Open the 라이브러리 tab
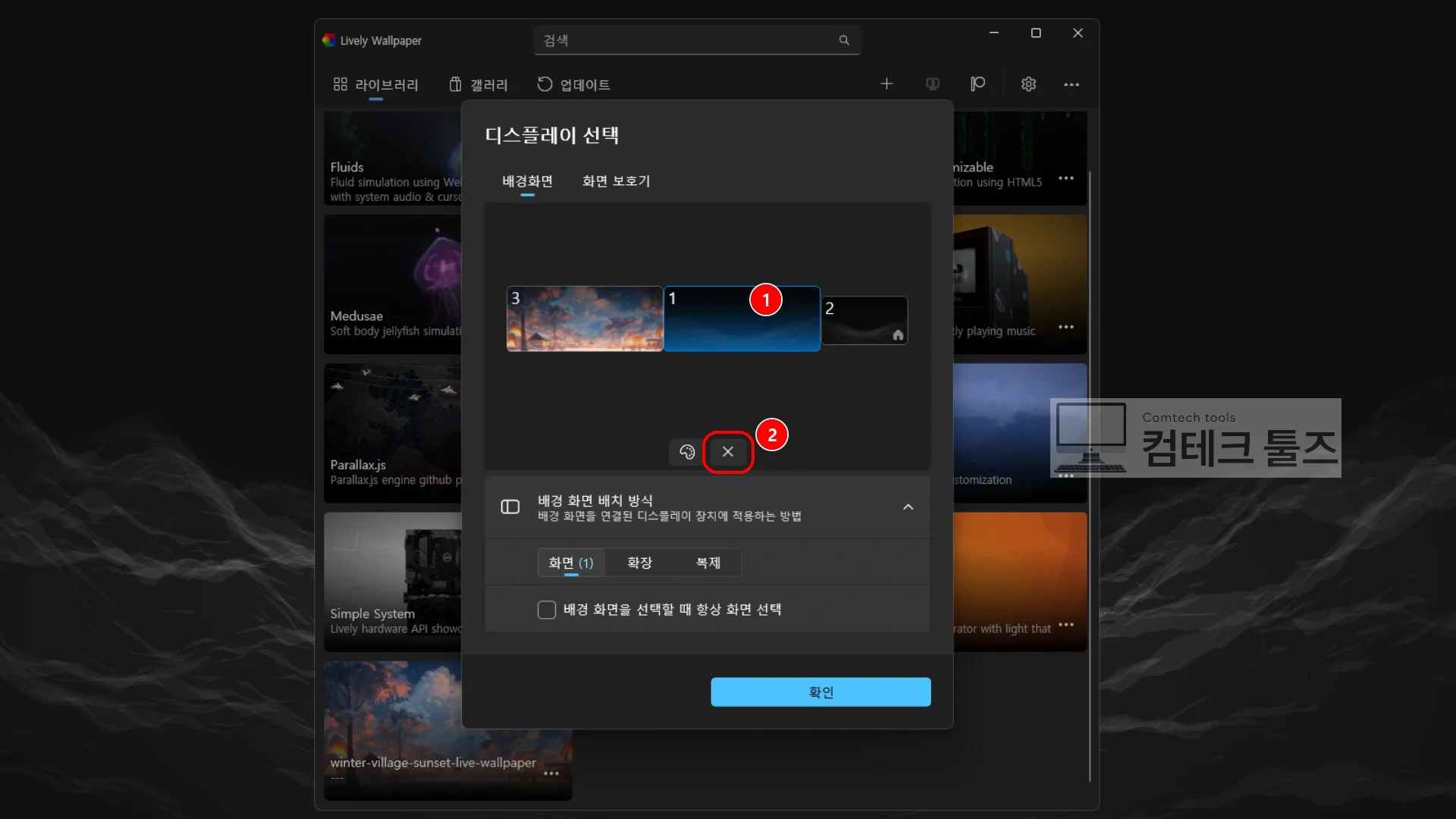Image resolution: width=1456 pixels, height=819 pixels. coord(375,85)
